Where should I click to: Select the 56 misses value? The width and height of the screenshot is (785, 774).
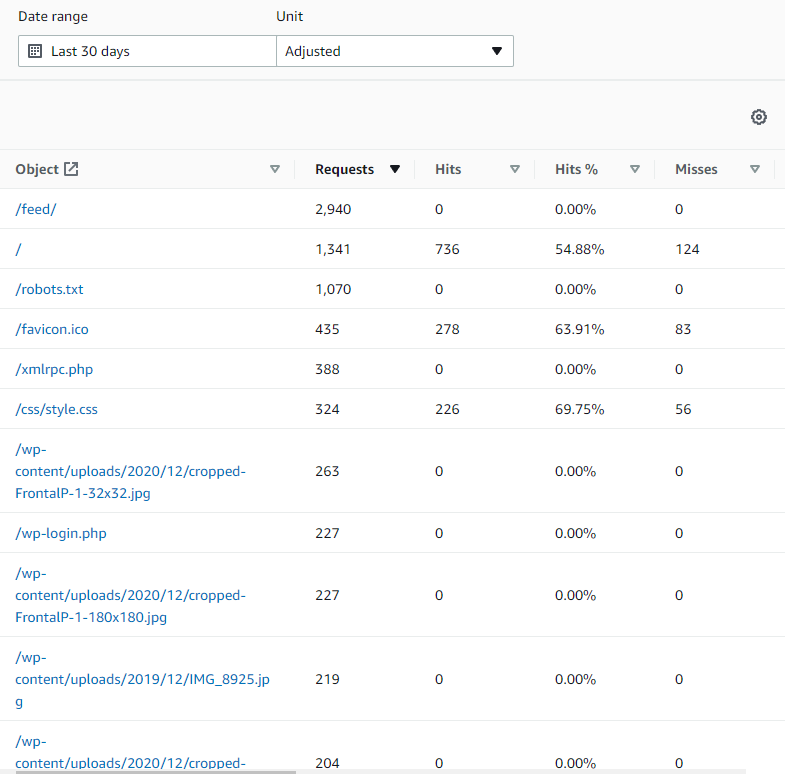point(683,409)
